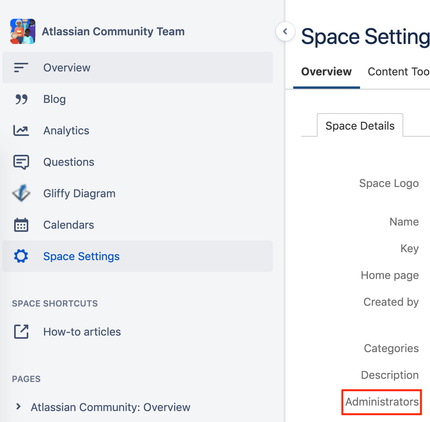The image size is (430, 422).
Task: Switch to the Content Tools tab
Action: point(398,71)
